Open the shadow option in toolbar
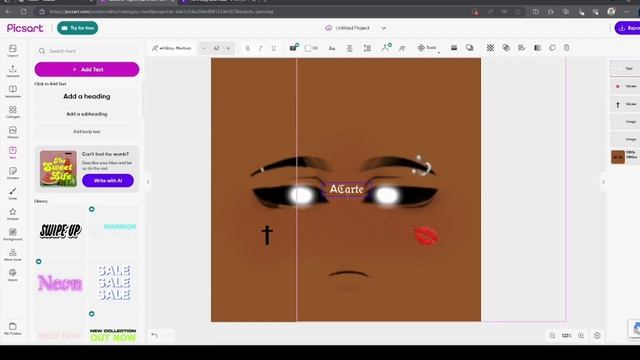Image resolution: width=640 pixels, height=360 pixels. click(x=470, y=48)
